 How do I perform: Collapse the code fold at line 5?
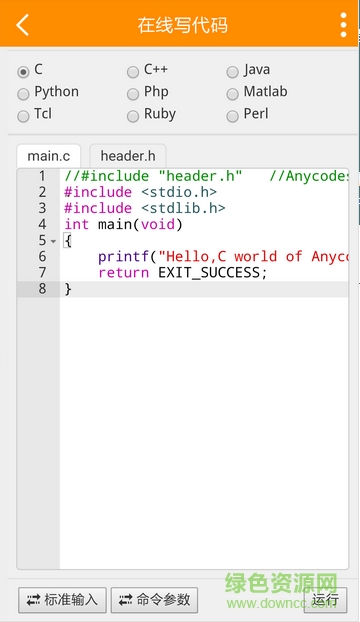[x=53, y=241]
